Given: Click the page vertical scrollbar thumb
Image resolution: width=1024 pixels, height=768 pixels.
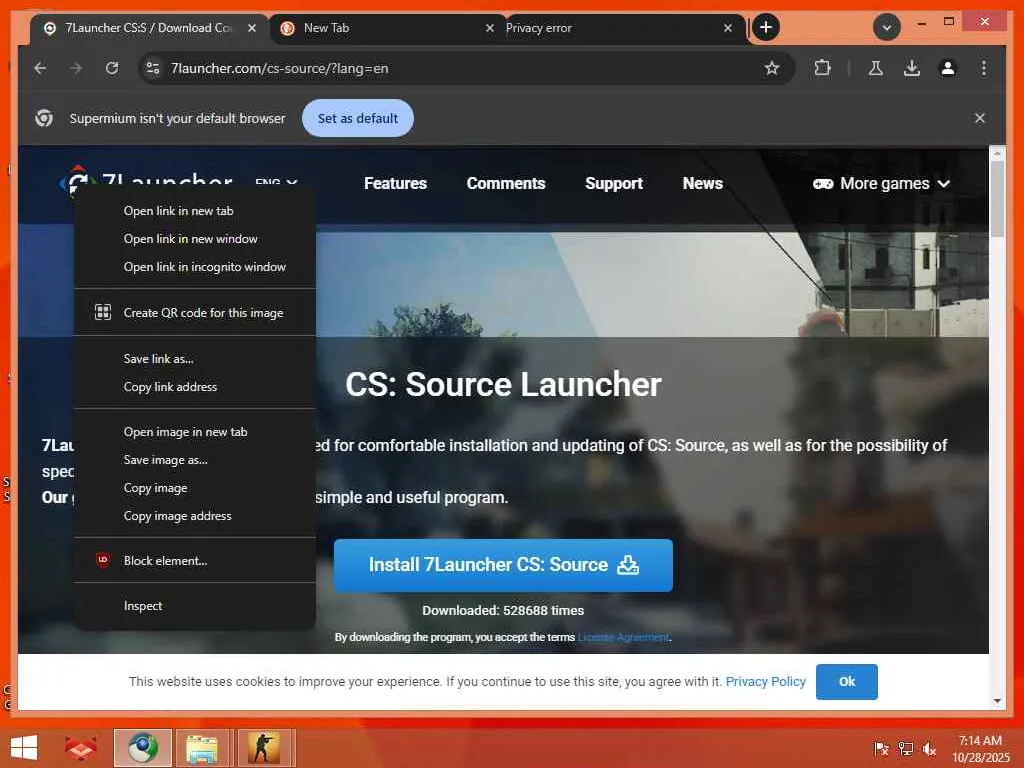Looking at the screenshot, I should [x=997, y=199].
